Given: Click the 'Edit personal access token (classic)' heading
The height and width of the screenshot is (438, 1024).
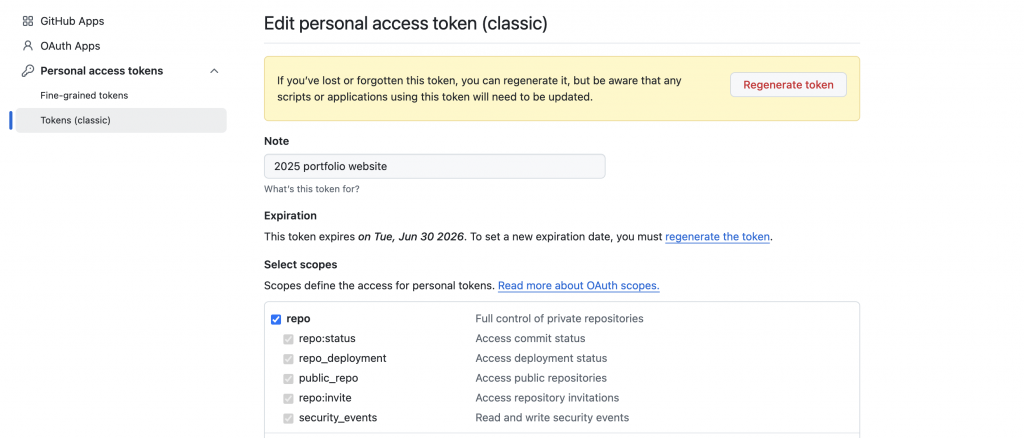Looking at the screenshot, I should coord(405,23).
